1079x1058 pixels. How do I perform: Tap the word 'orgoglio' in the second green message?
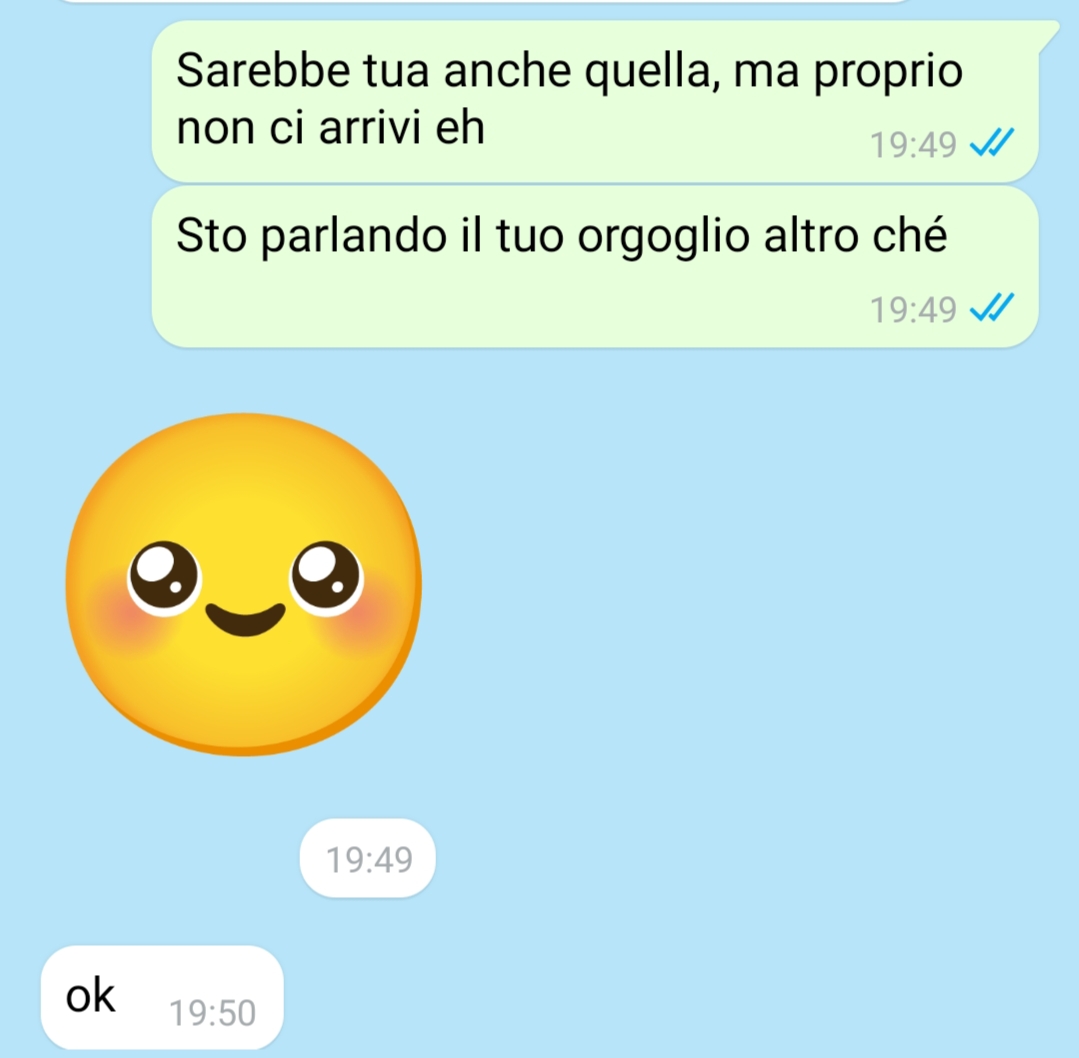tap(663, 238)
